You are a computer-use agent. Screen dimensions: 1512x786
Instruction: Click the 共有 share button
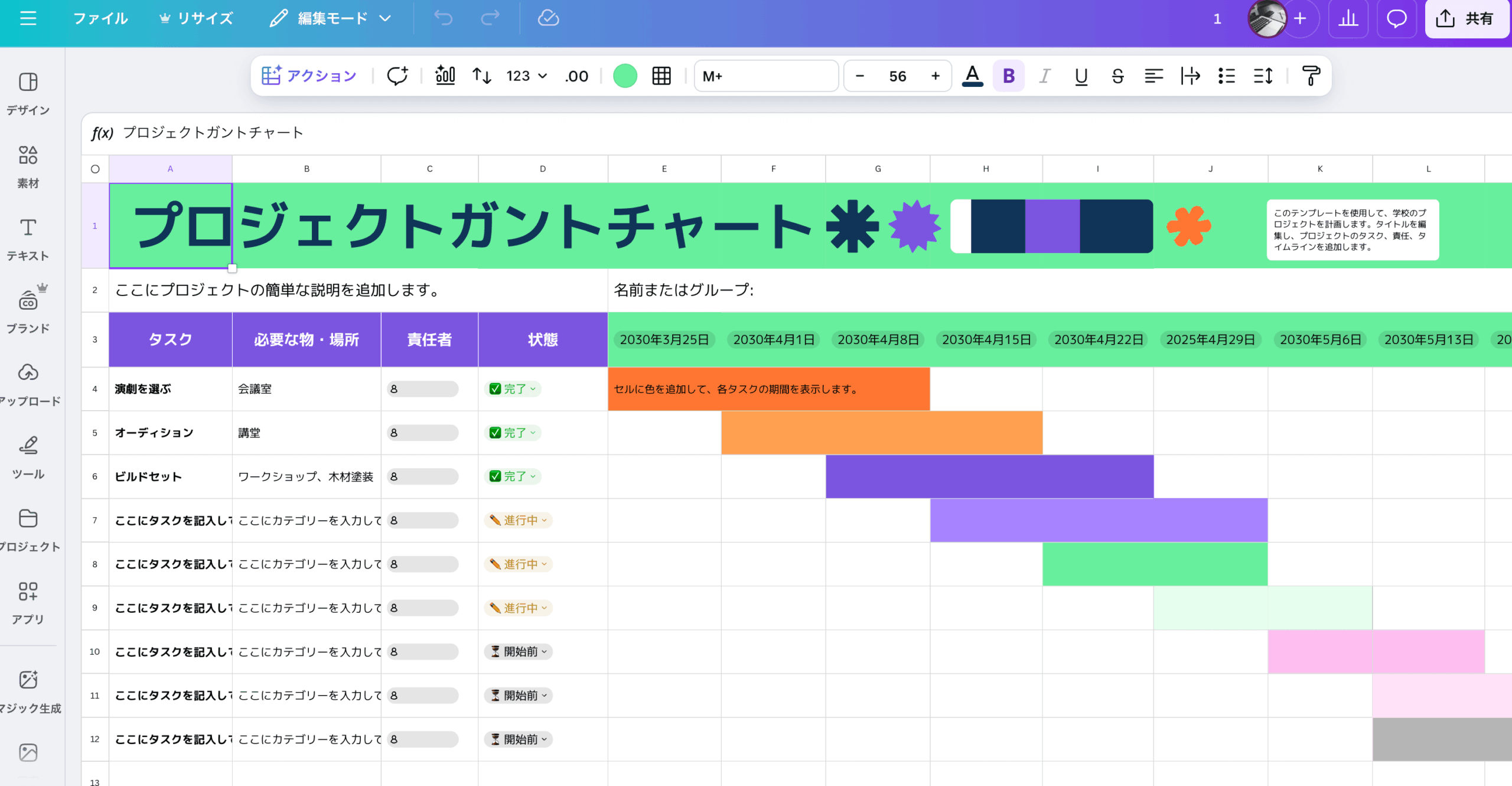point(1465,18)
